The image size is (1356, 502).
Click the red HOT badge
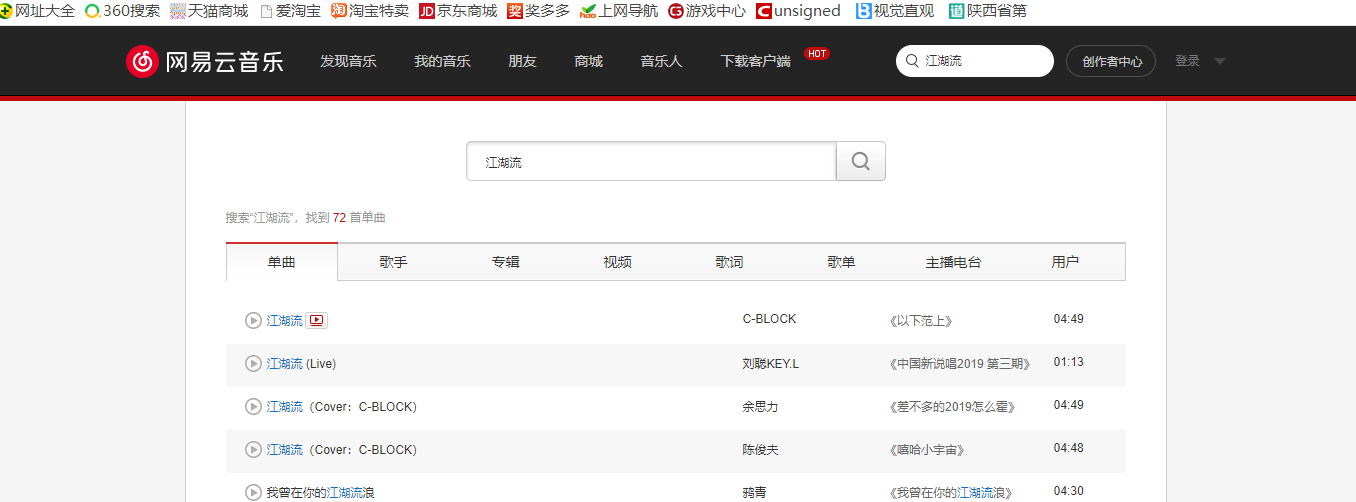click(817, 53)
